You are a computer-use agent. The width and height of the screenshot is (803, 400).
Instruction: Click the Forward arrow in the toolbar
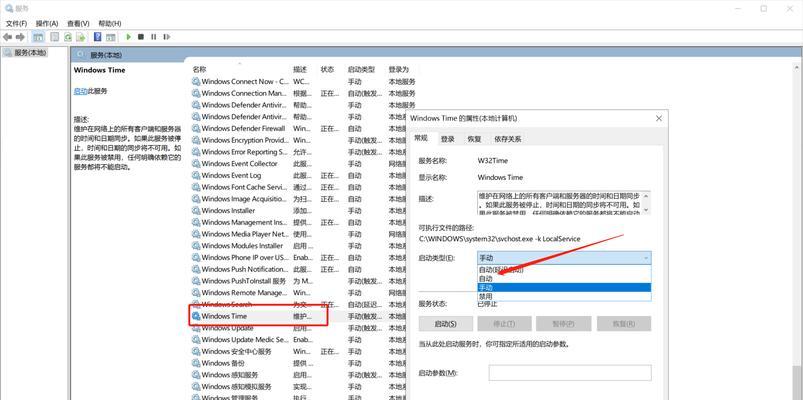click(x=20, y=37)
